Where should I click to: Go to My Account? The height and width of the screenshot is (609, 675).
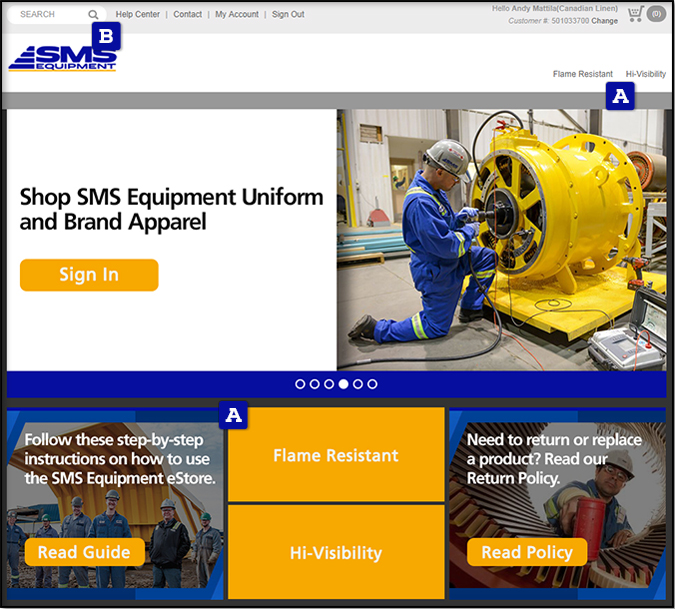pyautogui.click(x=236, y=15)
